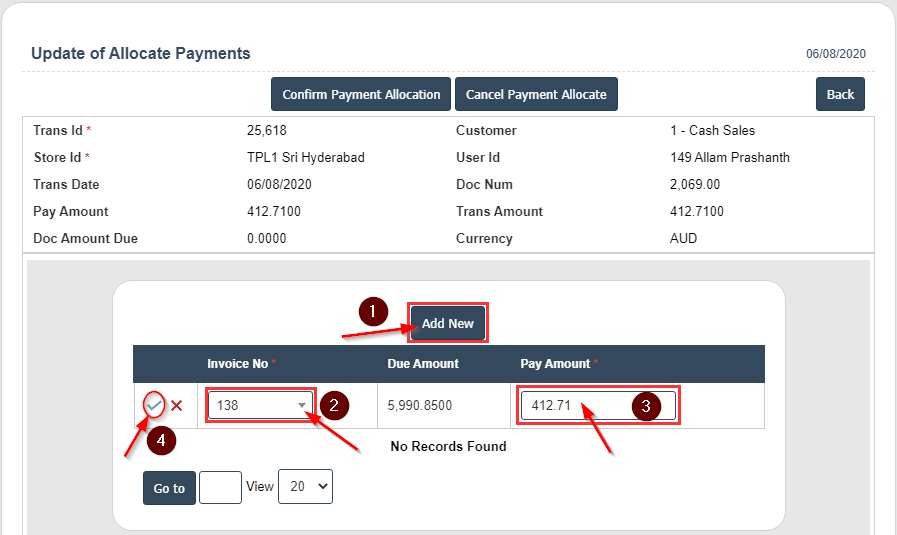Select the Due Amount column header
897x535 pixels.
point(423,363)
